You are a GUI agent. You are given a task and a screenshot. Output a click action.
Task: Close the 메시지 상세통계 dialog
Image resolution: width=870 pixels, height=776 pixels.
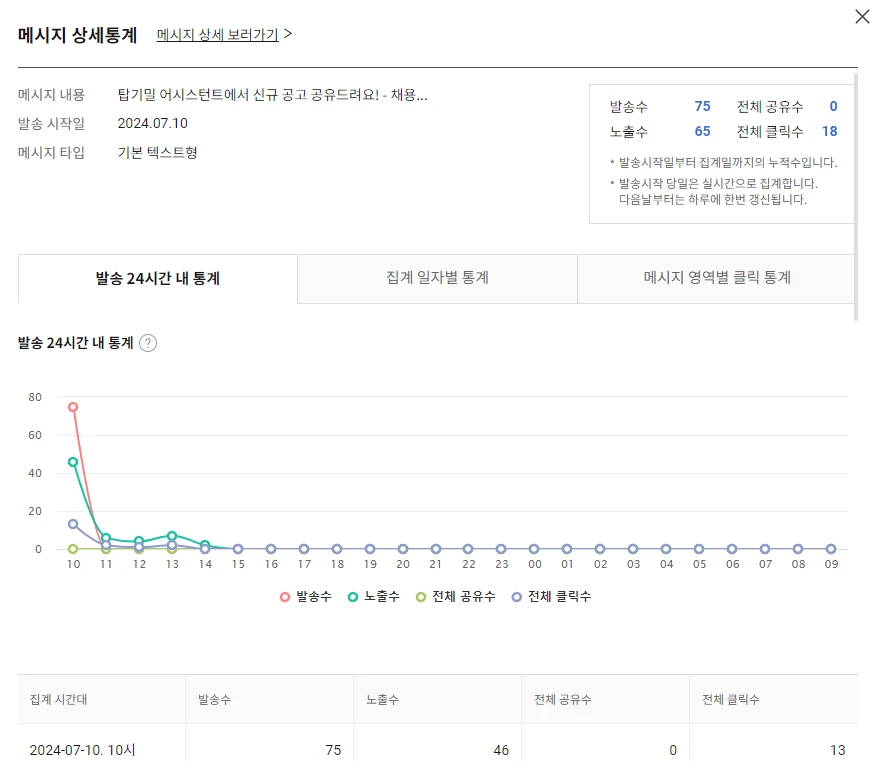[862, 17]
